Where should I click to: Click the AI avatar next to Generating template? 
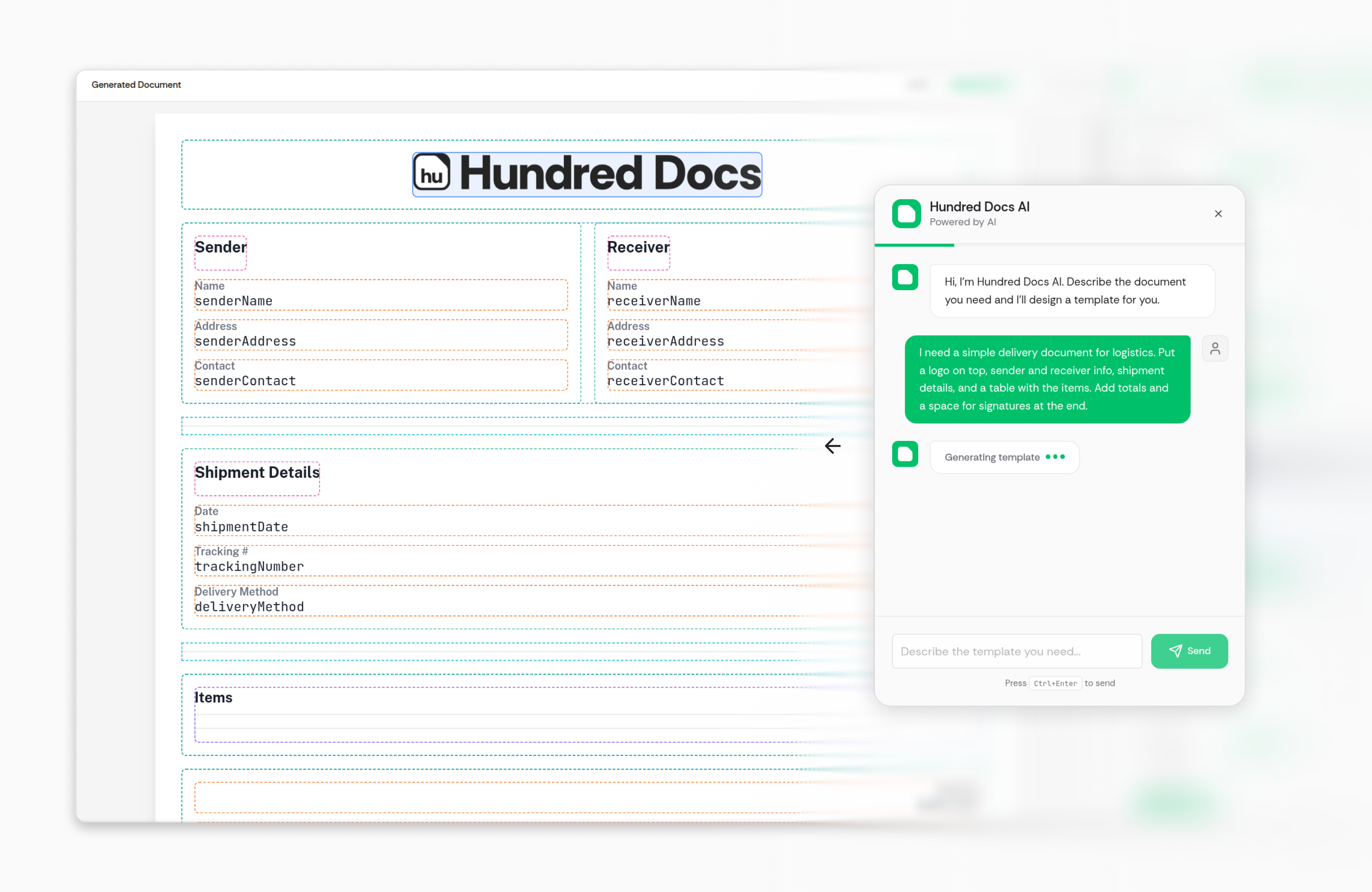905,454
